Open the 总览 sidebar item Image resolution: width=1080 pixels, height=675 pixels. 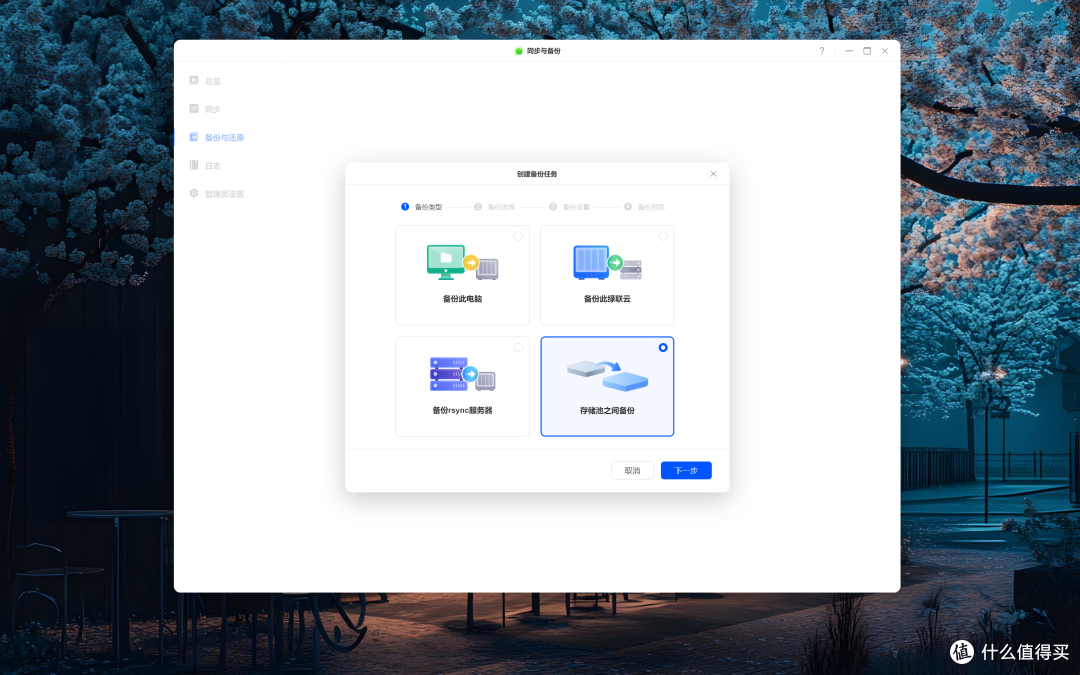[205, 81]
